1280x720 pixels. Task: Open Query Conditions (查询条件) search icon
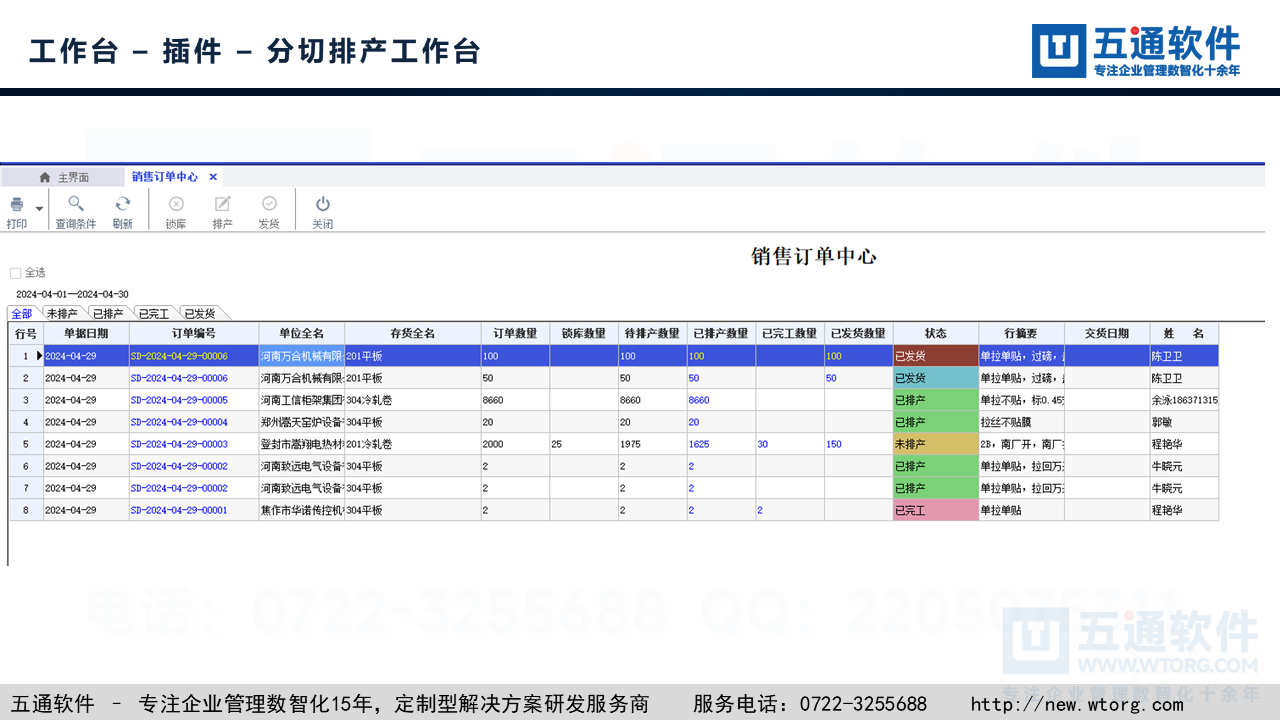tap(76, 205)
